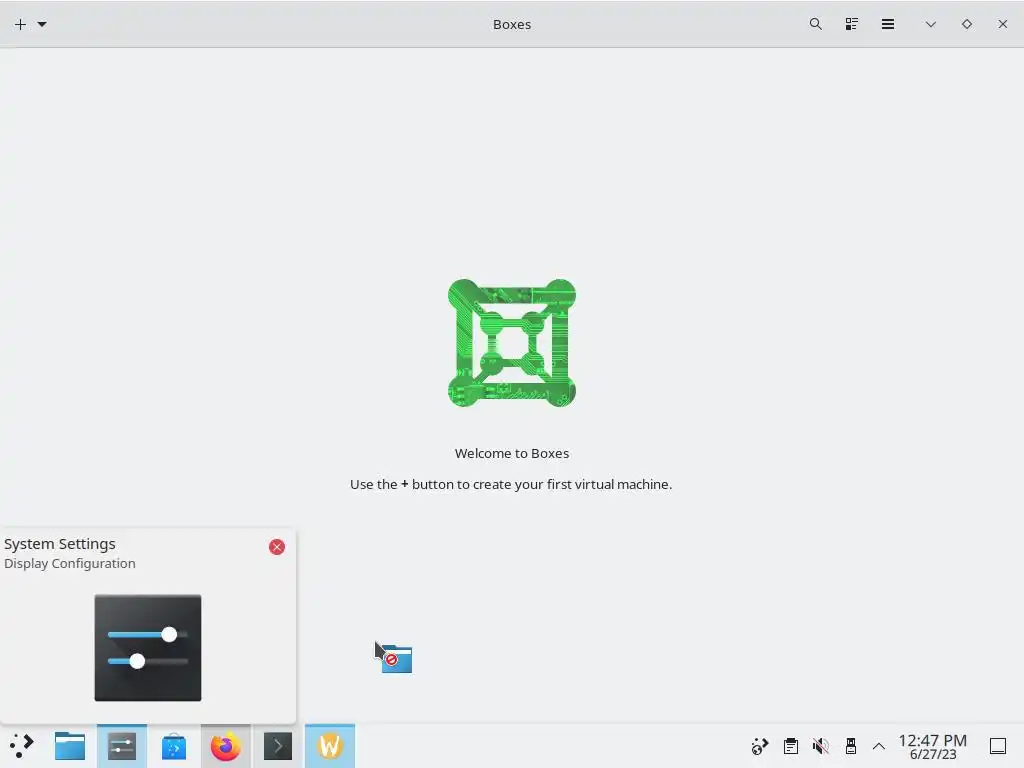Click the green Boxes logo
Viewport: 1024px width, 768px height.
(512, 343)
